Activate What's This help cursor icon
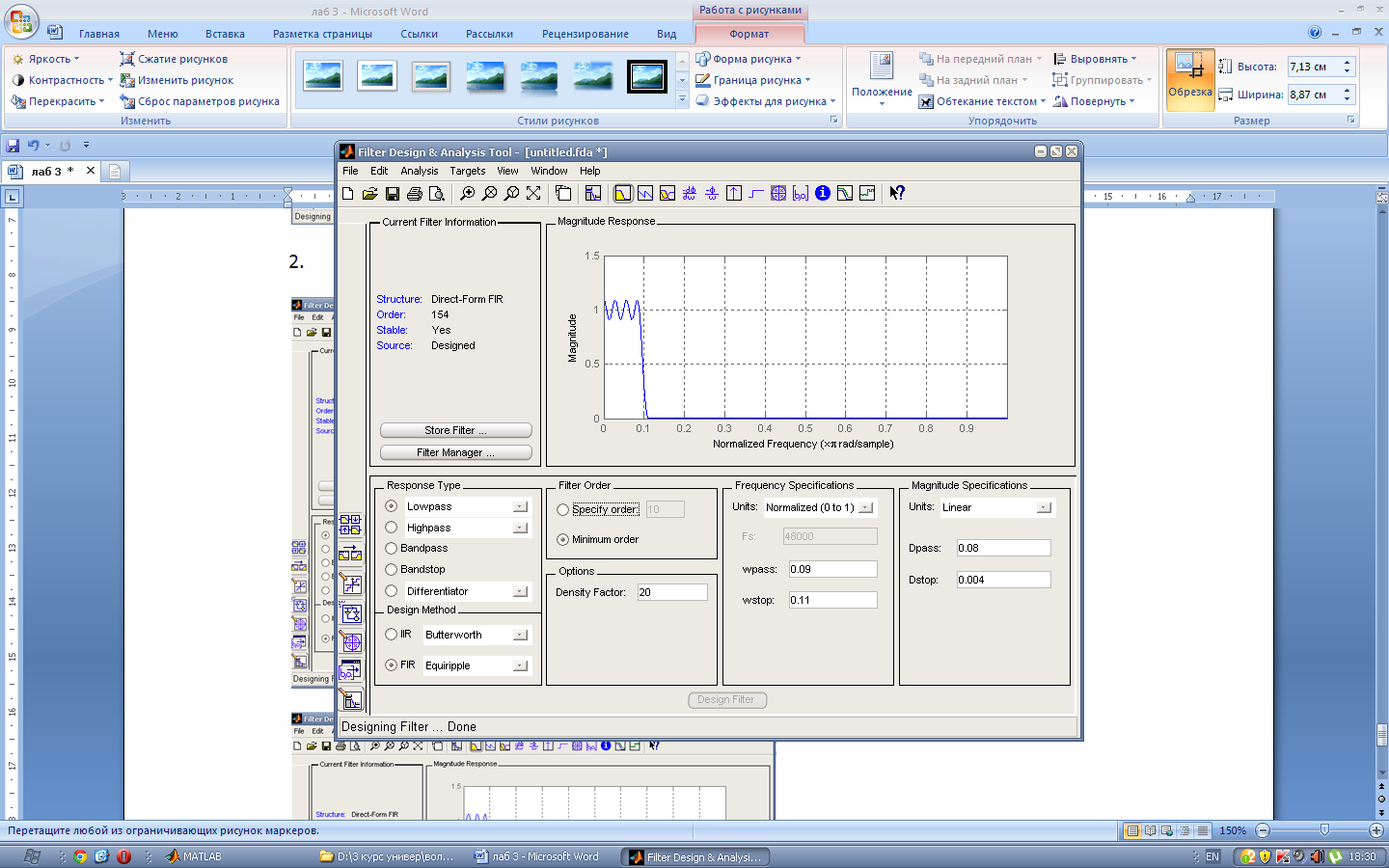Viewport: 1389px width, 868px height. click(x=897, y=194)
